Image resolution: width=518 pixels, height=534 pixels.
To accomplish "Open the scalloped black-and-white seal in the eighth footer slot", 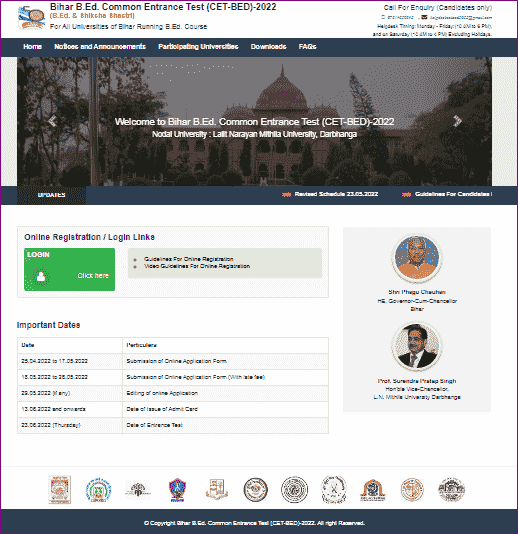I will (334, 490).
